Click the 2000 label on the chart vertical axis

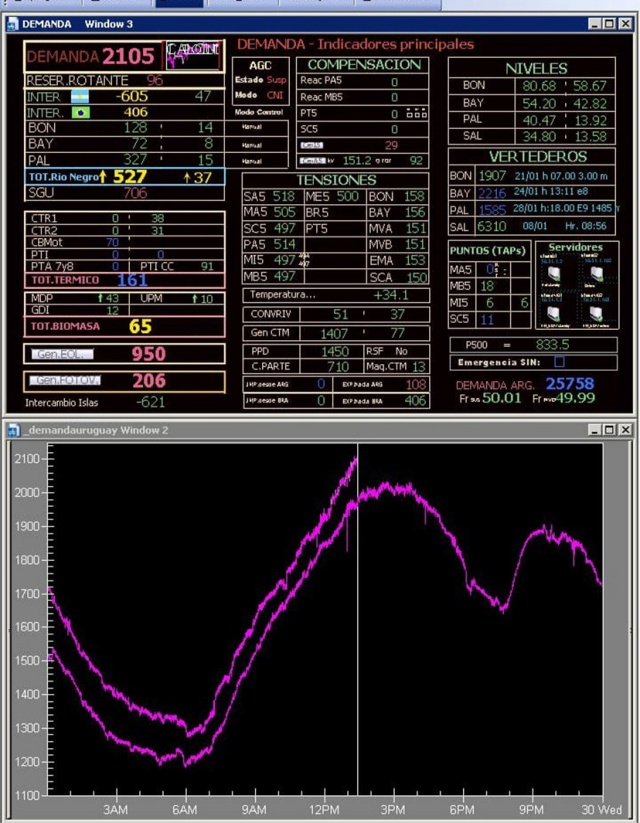pos(27,493)
